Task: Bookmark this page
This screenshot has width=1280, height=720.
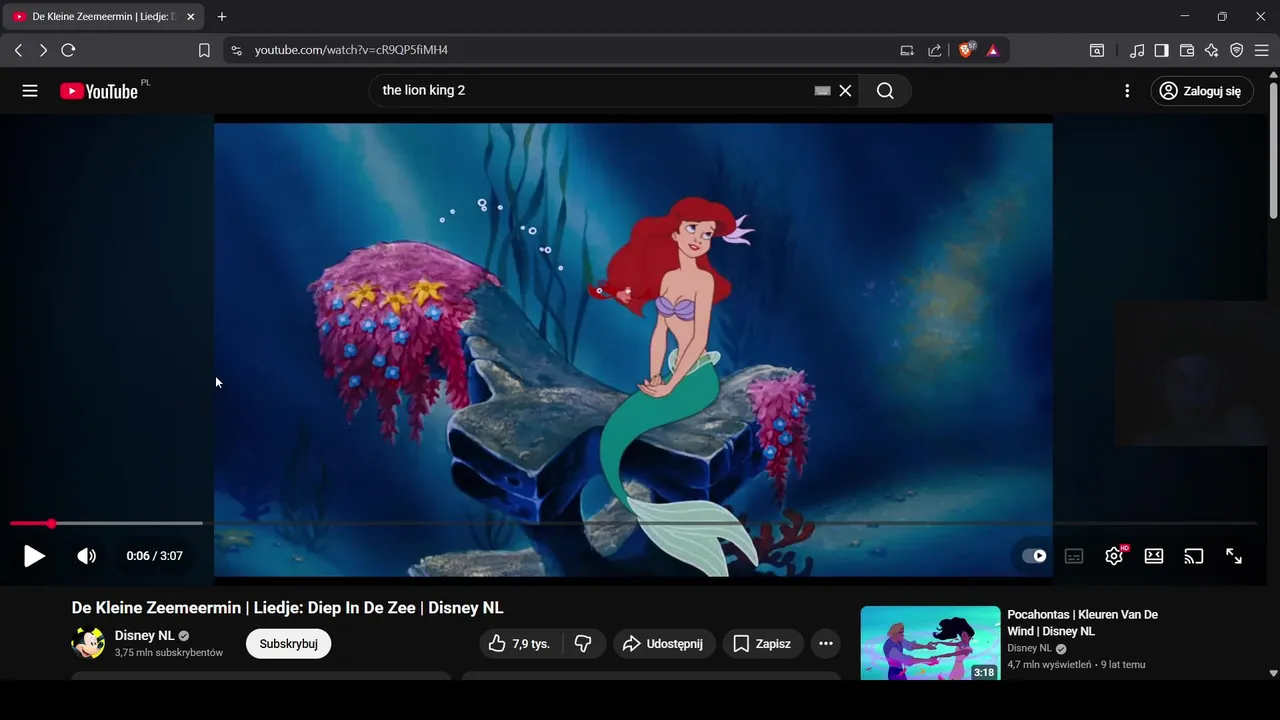Action: 204,50
